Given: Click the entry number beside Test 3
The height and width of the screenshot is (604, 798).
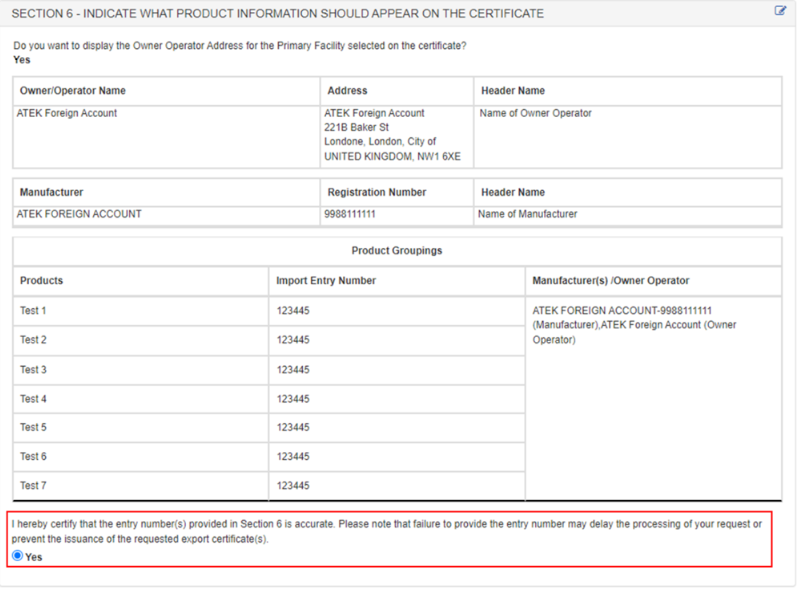Looking at the screenshot, I should point(293,370).
